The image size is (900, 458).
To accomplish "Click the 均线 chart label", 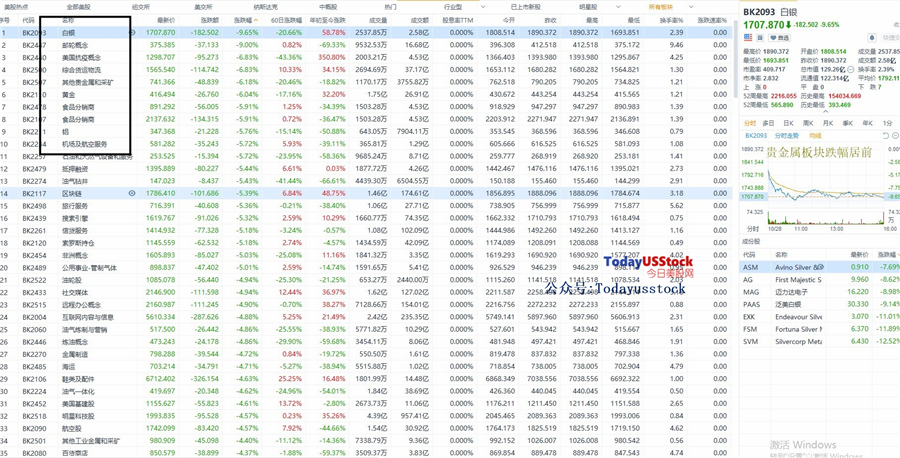I will click(815, 136).
